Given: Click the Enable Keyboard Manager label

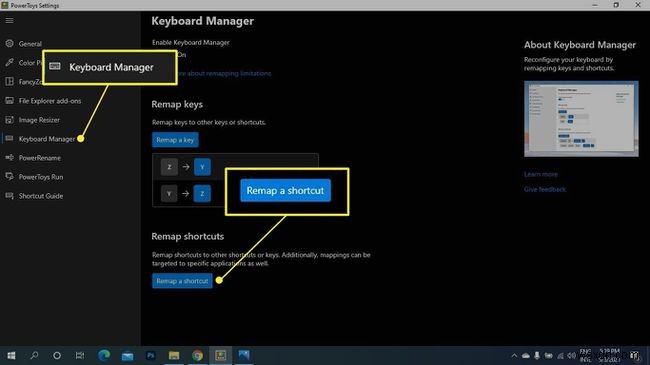Looking at the screenshot, I should [x=191, y=42].
